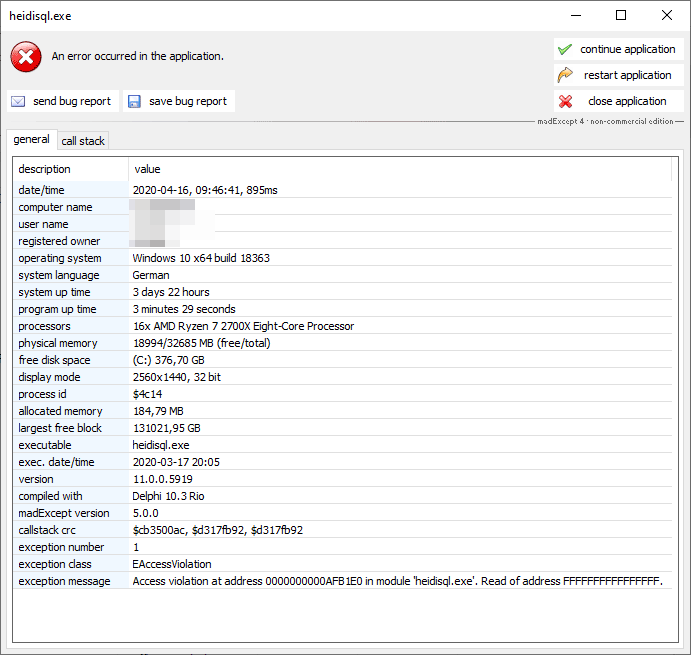Click '18994/32685 MB (free/total)' value
Viewport: 691px width, 655px height.
(202, 343)
